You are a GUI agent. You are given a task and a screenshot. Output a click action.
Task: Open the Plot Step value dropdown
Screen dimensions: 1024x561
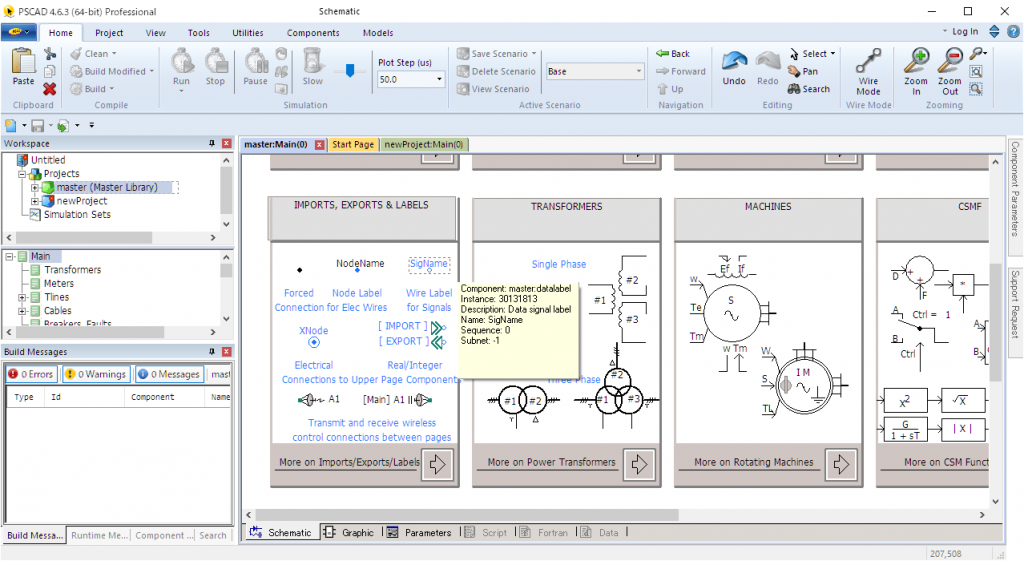click(x=439, y=79)
